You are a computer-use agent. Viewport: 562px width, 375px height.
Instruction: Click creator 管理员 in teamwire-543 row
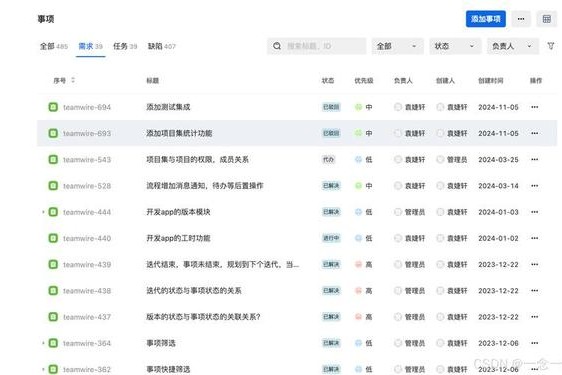pos(452,159)
